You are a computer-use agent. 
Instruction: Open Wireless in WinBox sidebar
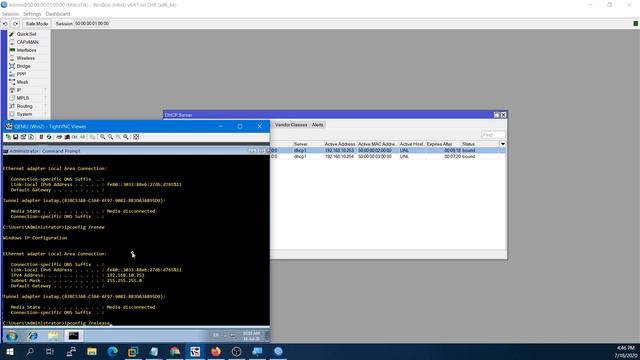coord(26,58)
